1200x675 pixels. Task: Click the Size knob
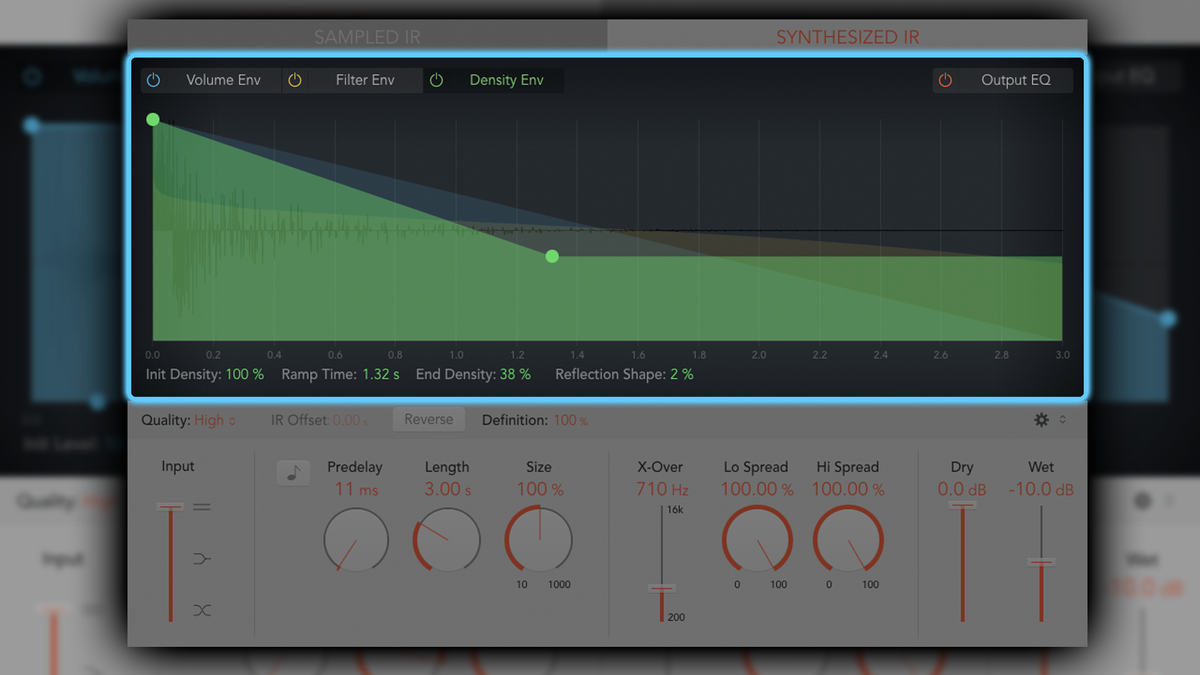538,540
